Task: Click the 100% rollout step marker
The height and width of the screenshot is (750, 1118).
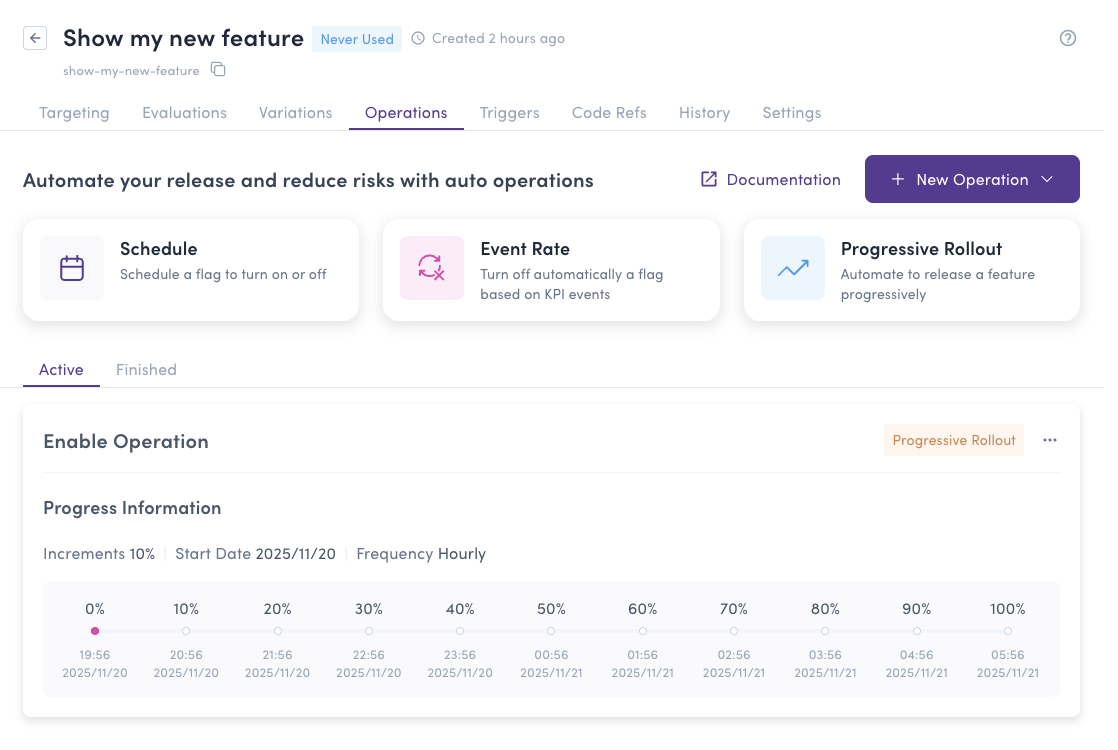Action: pos(1008,631)
